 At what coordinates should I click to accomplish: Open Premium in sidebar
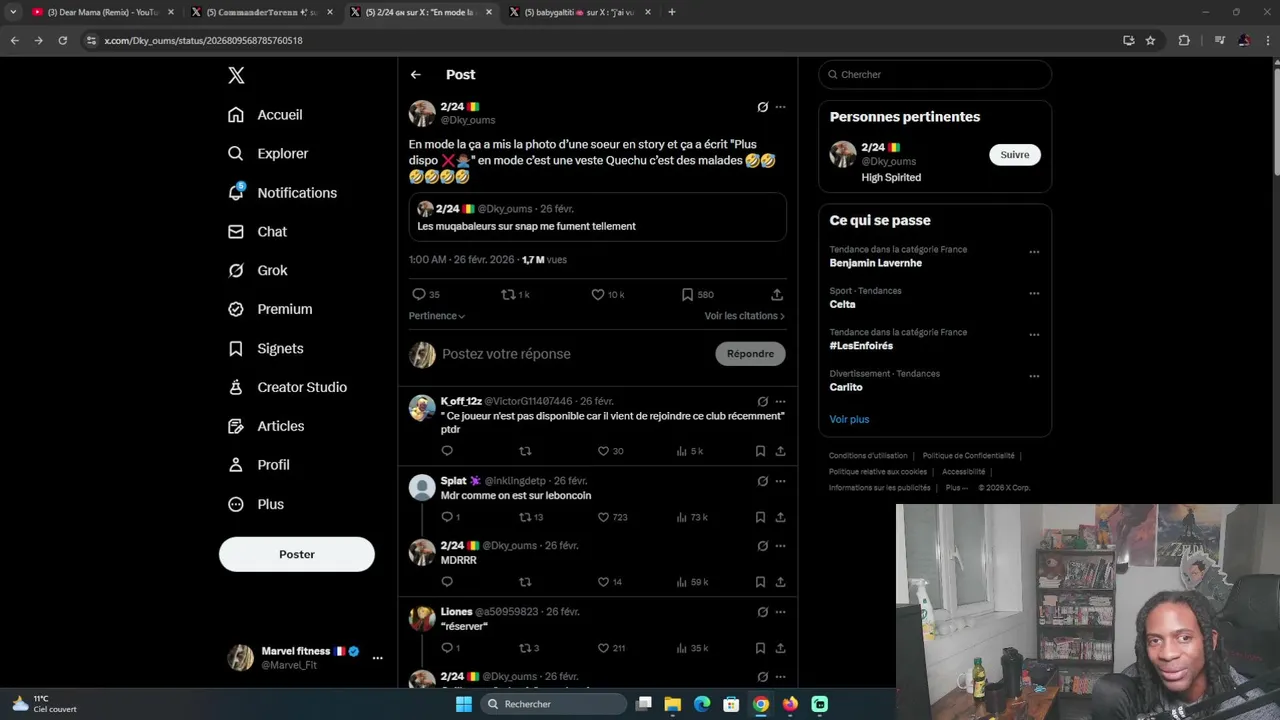(x=270, y=310)
